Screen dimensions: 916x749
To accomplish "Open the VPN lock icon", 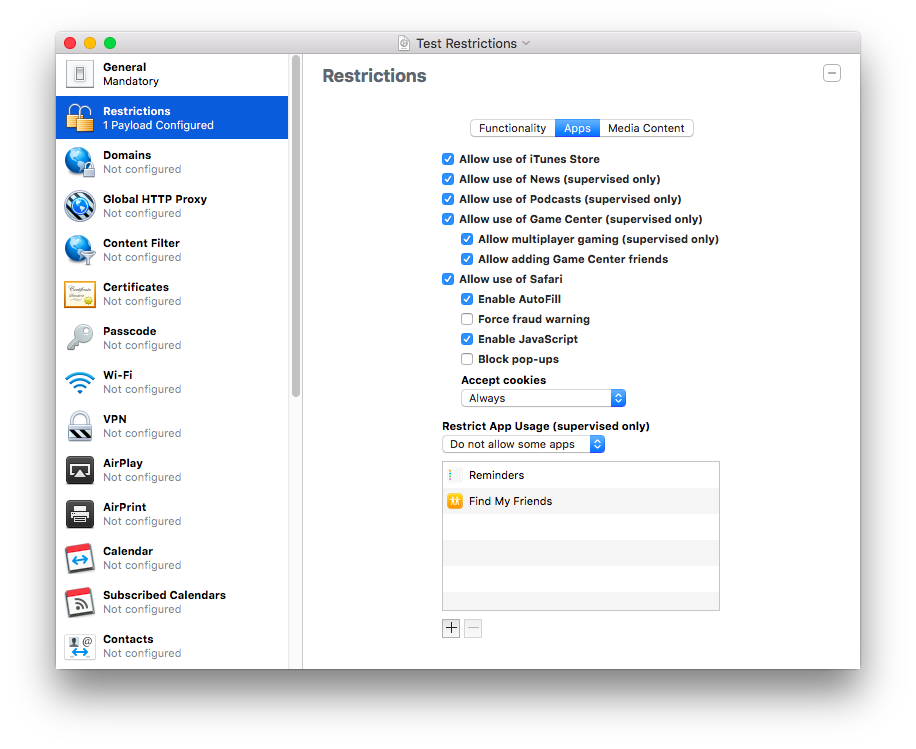I will pos(79,426).
